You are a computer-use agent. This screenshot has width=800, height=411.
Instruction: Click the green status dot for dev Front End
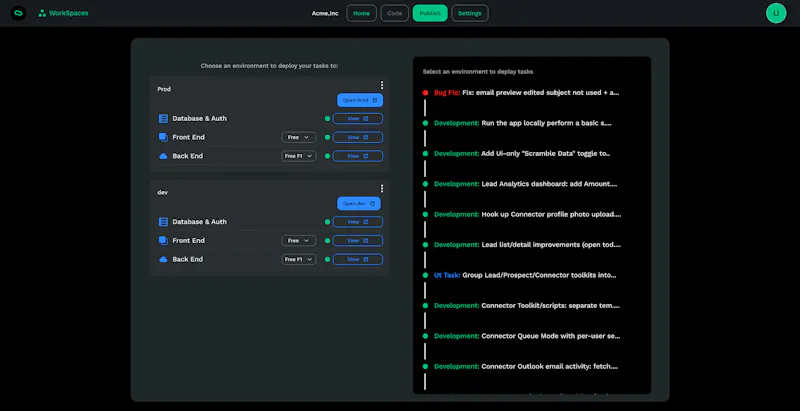[328, 241]
